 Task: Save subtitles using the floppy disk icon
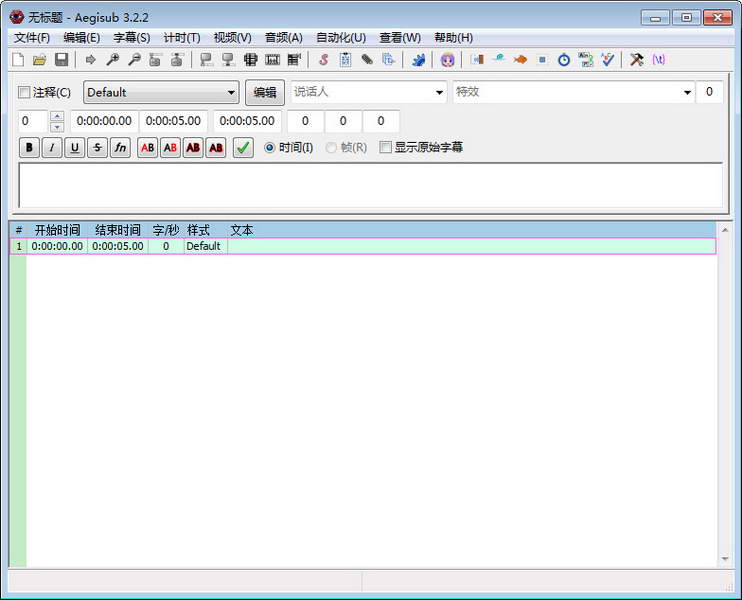coord(62,60)
